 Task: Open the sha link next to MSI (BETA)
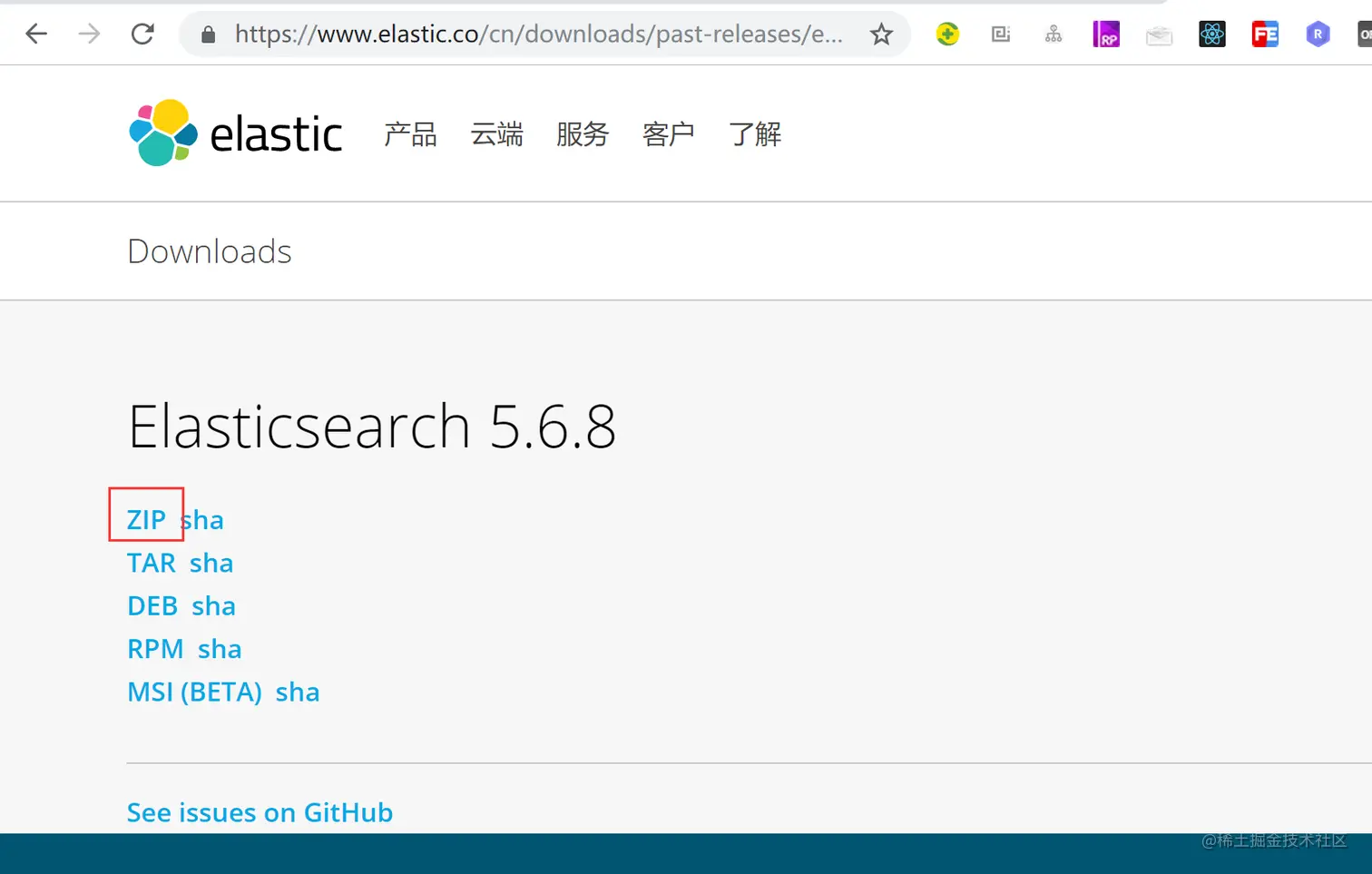point(298,692)
